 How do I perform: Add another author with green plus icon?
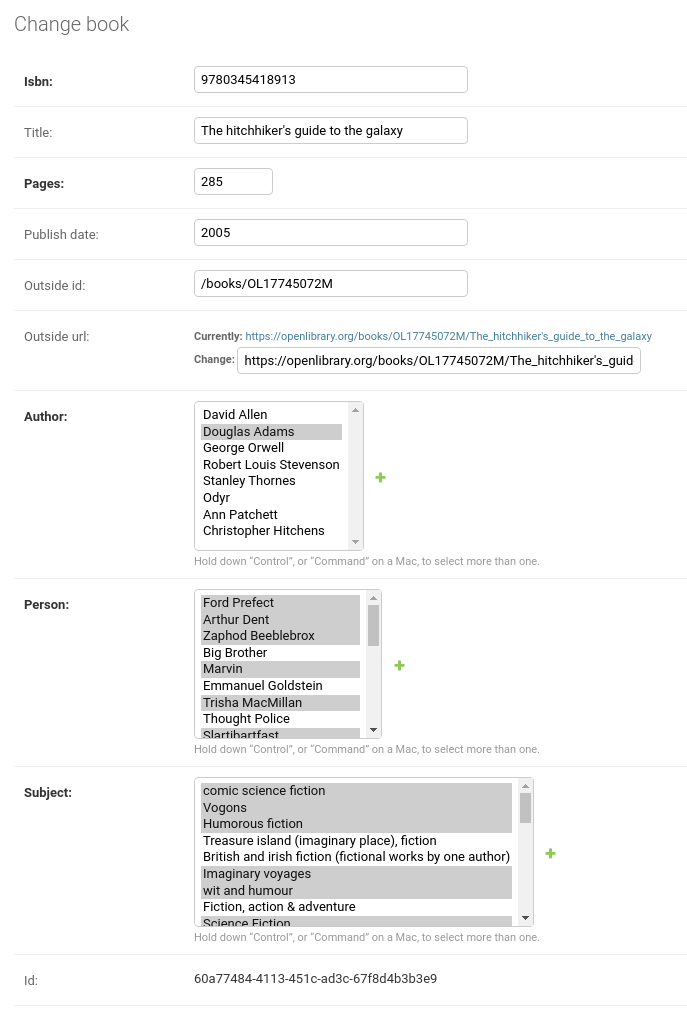380,478
